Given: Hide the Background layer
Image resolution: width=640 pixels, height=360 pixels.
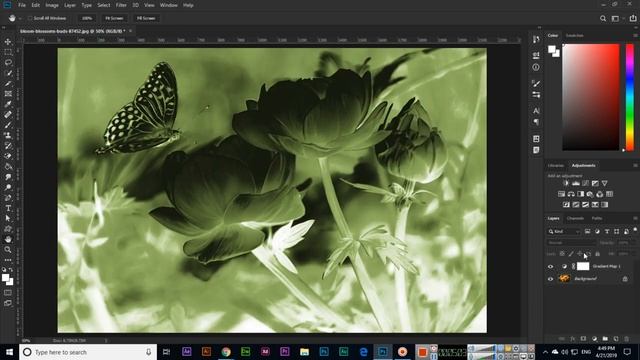Looking at the screenshot, I should 550,279.
